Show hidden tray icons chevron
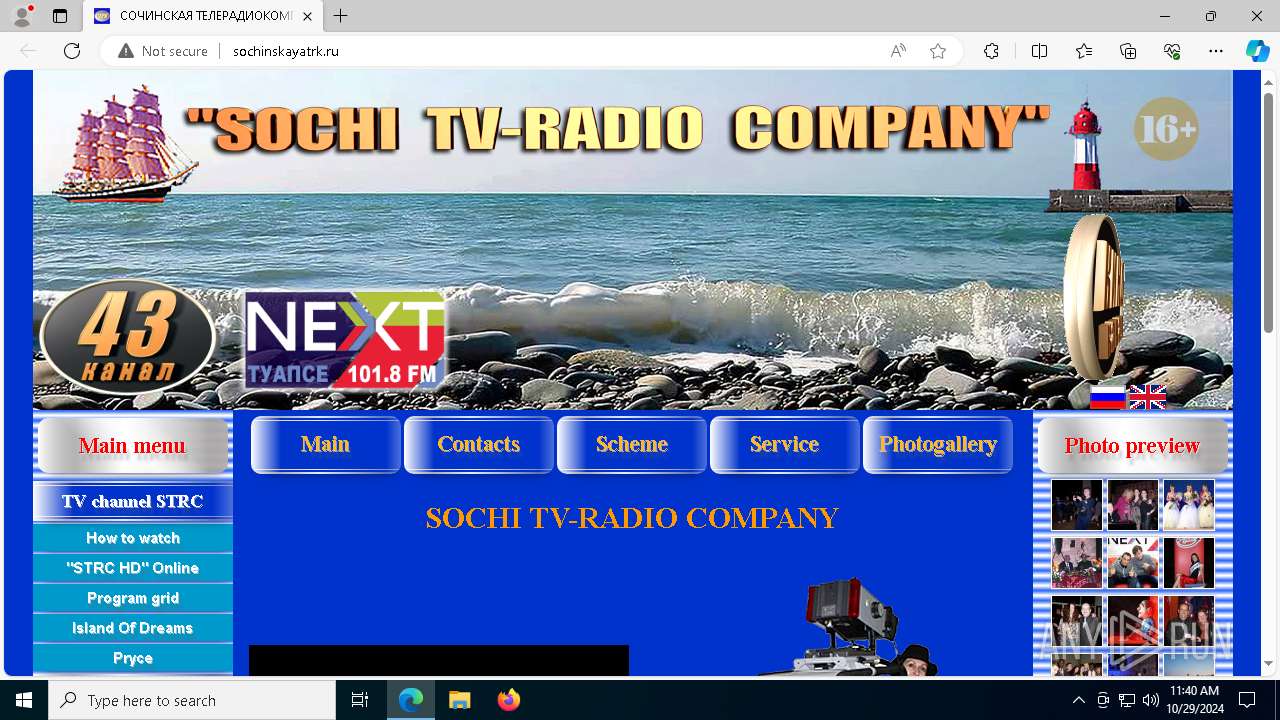Screen dimensions: 1280x720 tap(1078, 700)
